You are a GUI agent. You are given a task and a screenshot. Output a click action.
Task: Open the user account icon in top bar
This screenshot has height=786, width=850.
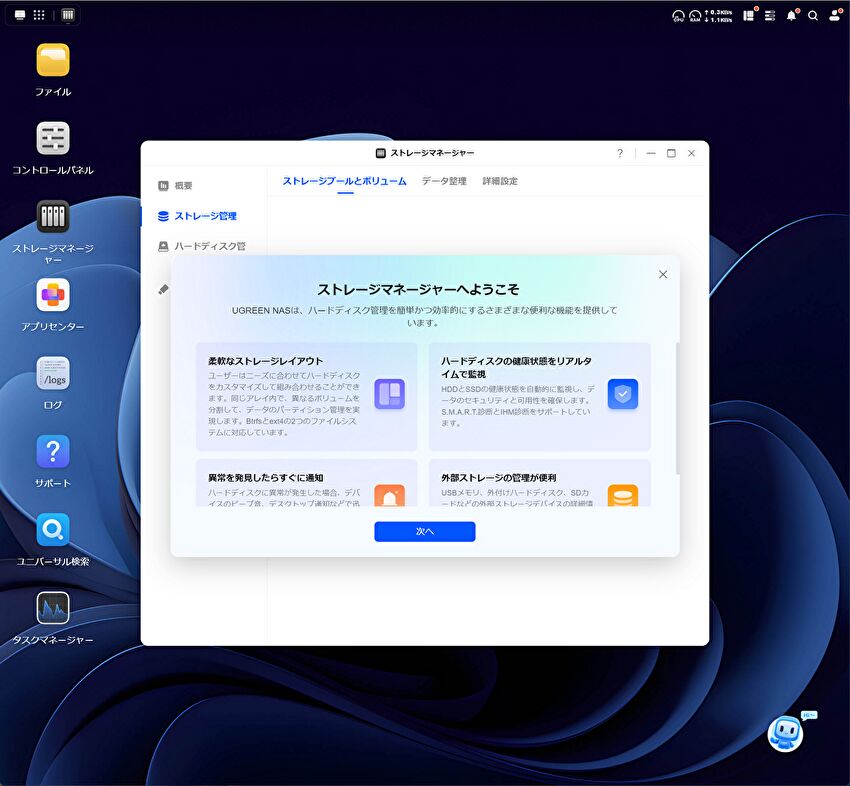pyautogui.click(x=835, y=15)
